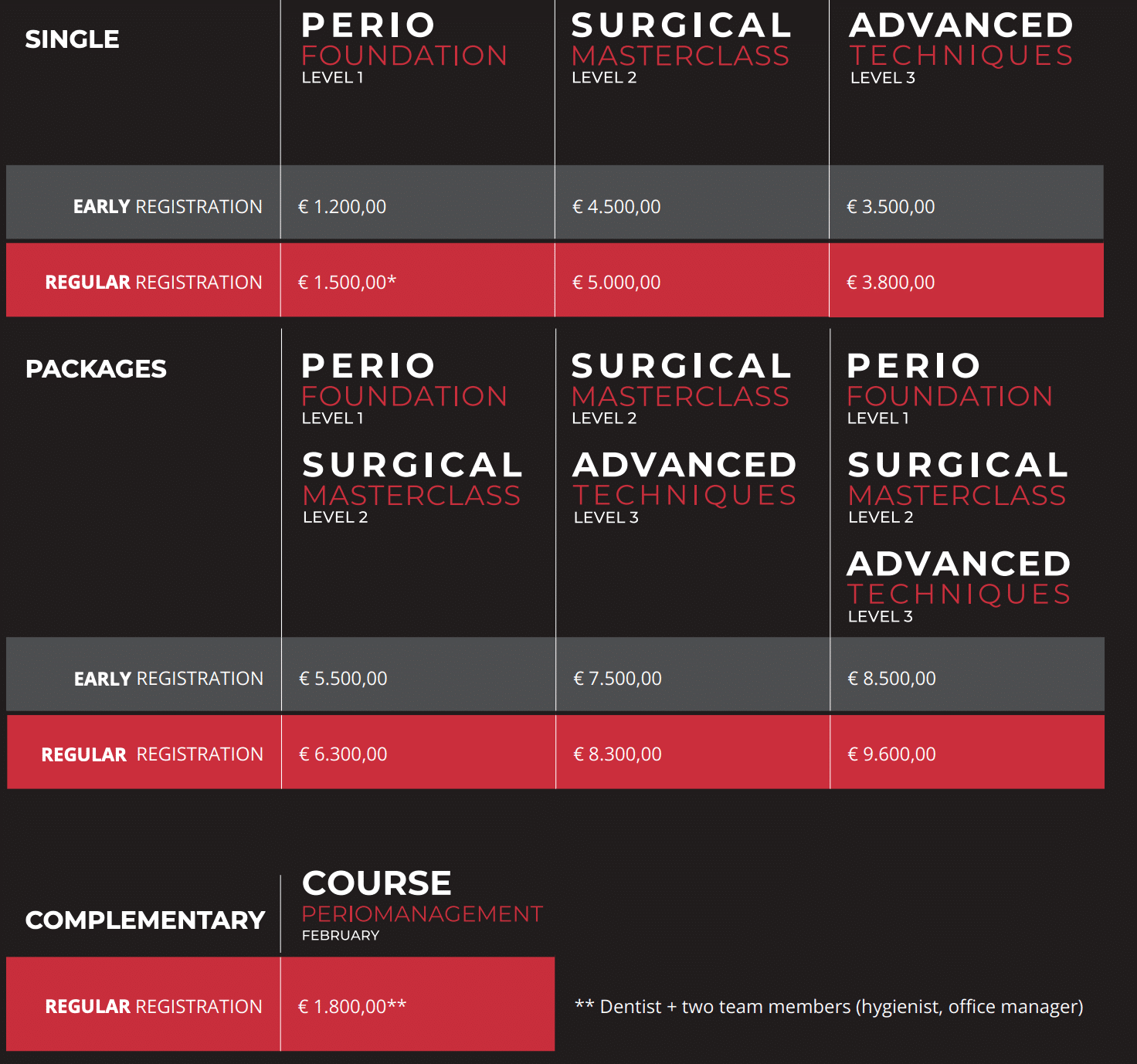Click the COMPLEMENTARY section label

pos(145,920)
